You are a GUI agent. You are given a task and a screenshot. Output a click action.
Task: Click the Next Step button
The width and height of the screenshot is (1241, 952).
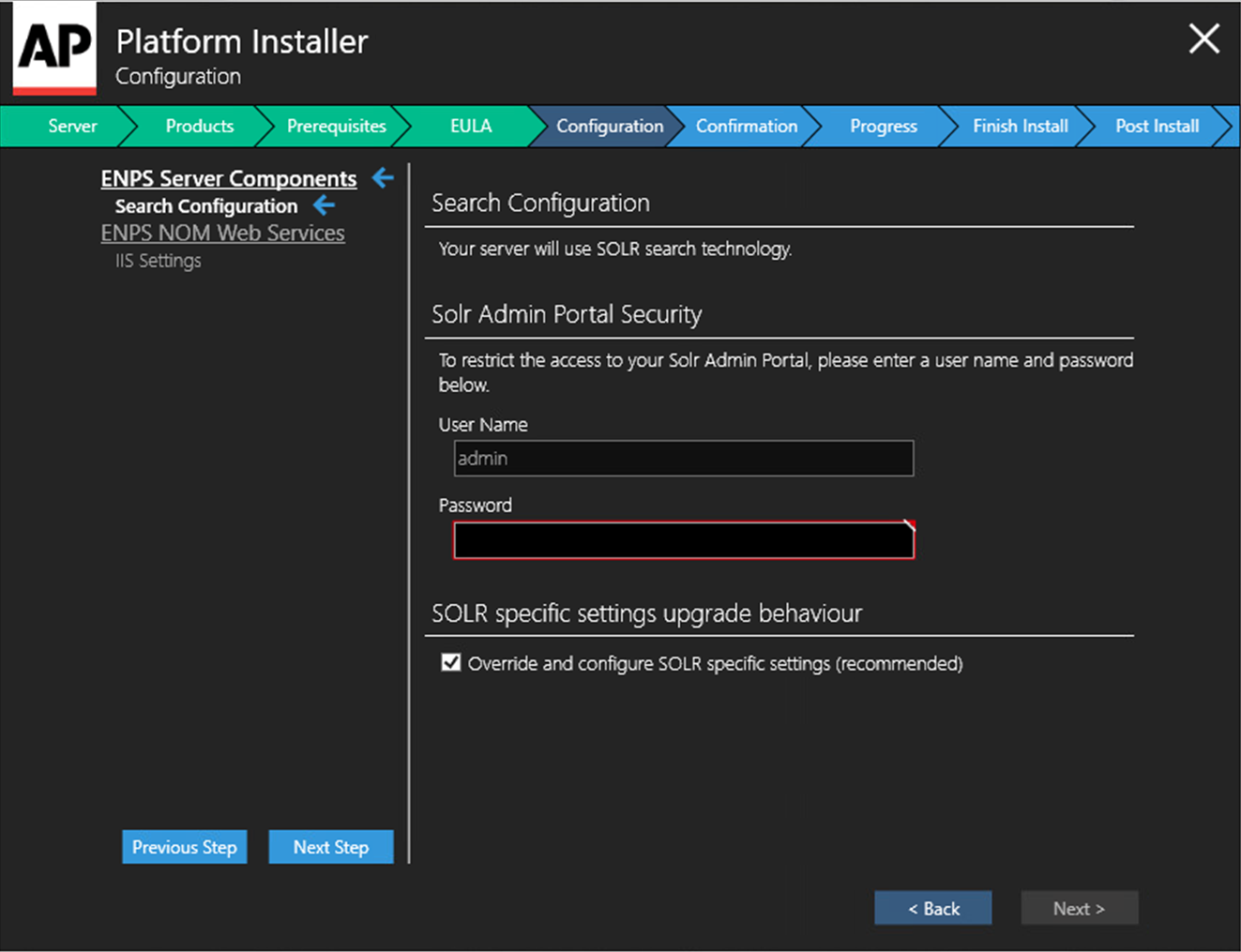tap(331, 847)
